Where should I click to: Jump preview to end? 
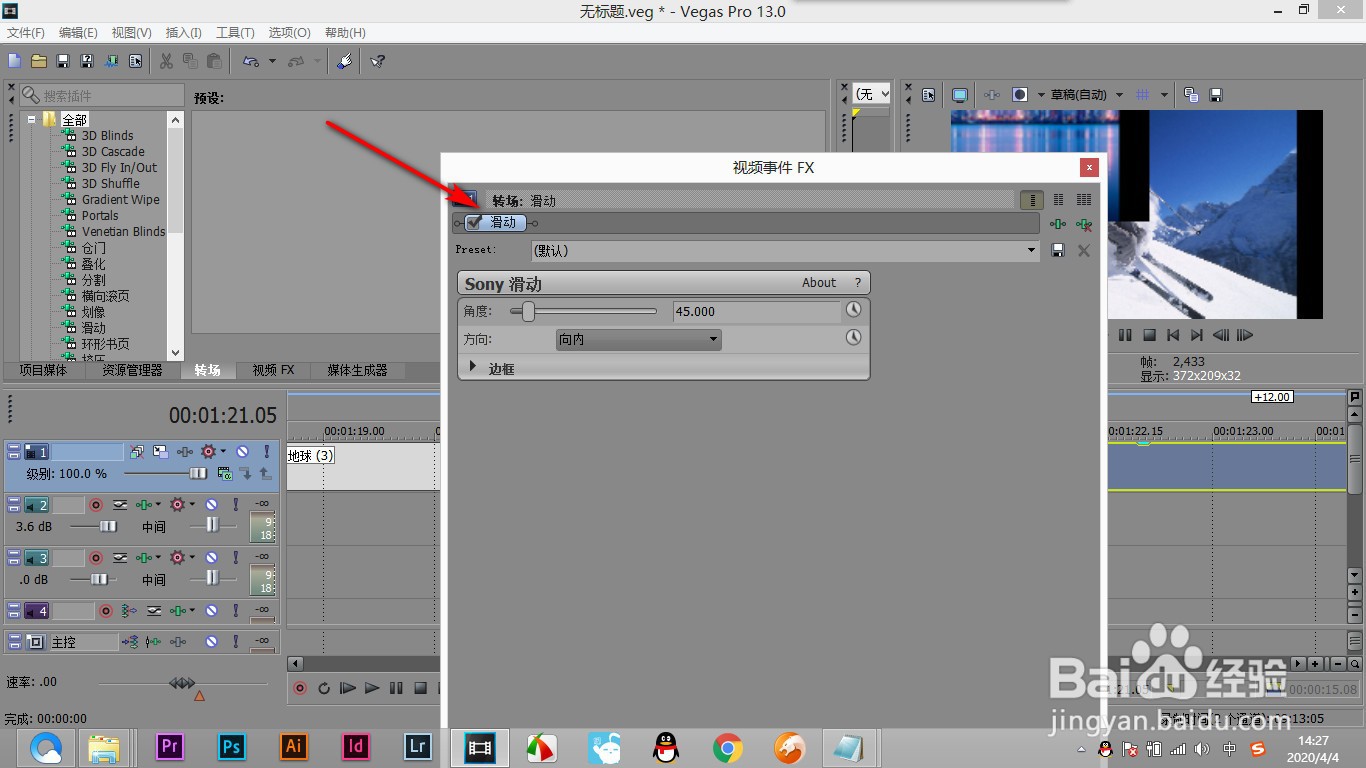[1197, 335]
